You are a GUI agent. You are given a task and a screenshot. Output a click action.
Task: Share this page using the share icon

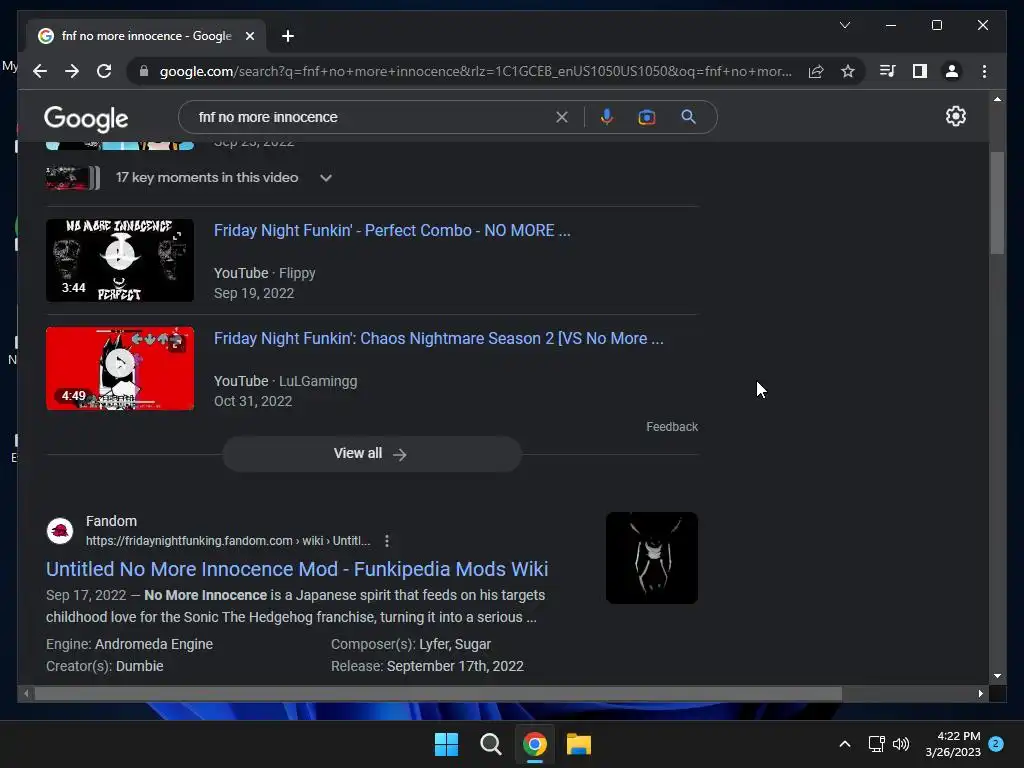(816, 71)
